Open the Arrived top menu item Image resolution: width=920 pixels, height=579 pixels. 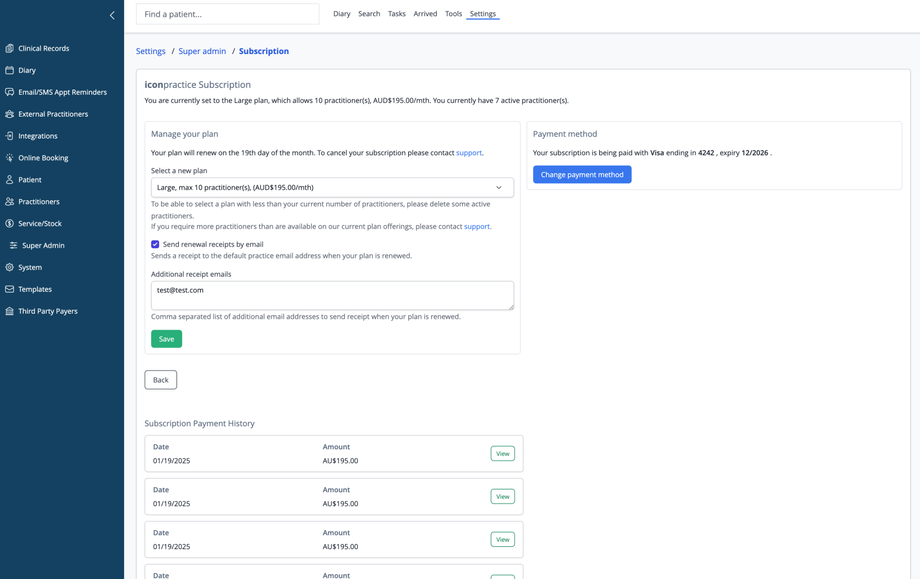coord(425,14)
